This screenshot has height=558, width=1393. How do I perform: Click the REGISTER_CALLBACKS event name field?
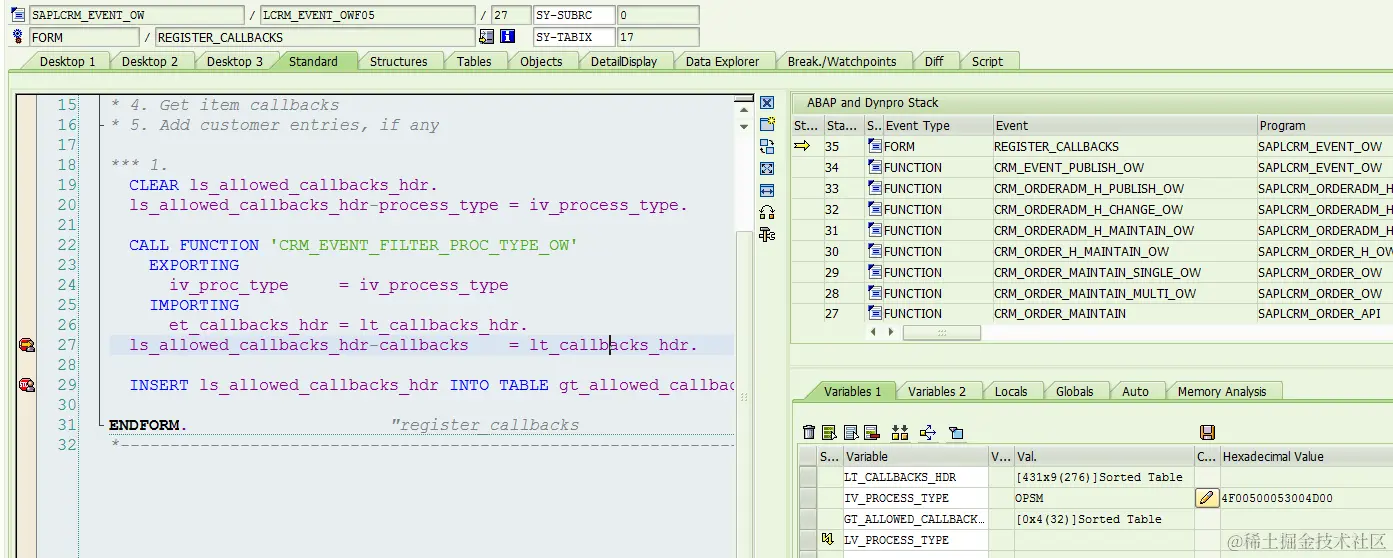click(x=315, y=37)
